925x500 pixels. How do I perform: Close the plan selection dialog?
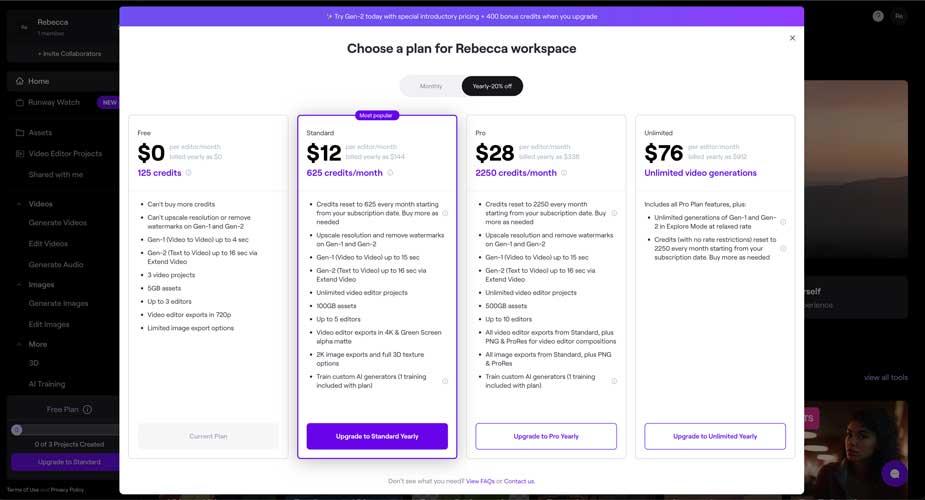[x=792, y=38]
